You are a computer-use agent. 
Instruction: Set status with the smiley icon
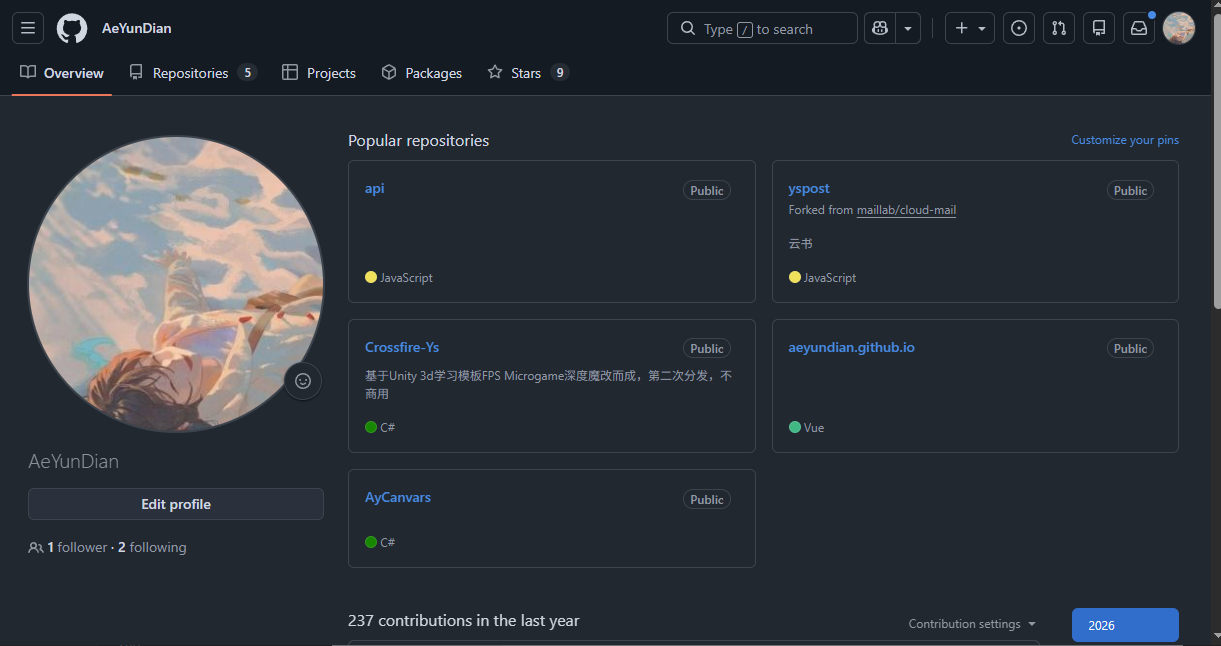(x=303, y=381)
